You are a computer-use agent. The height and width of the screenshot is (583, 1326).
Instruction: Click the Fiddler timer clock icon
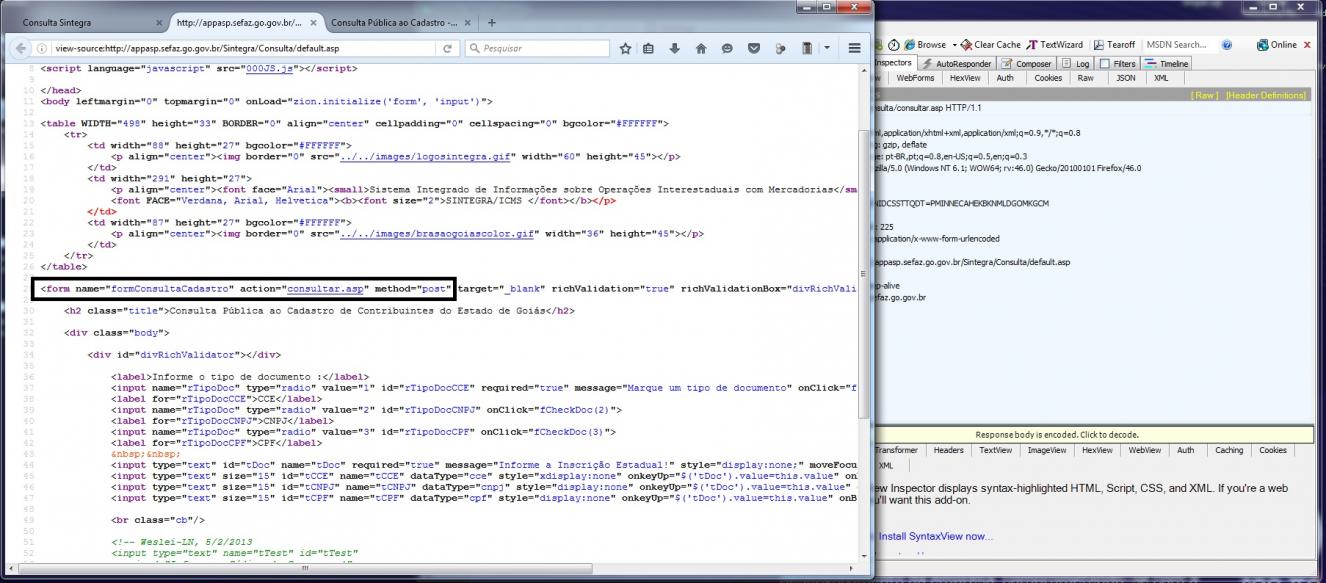point(892,45)
